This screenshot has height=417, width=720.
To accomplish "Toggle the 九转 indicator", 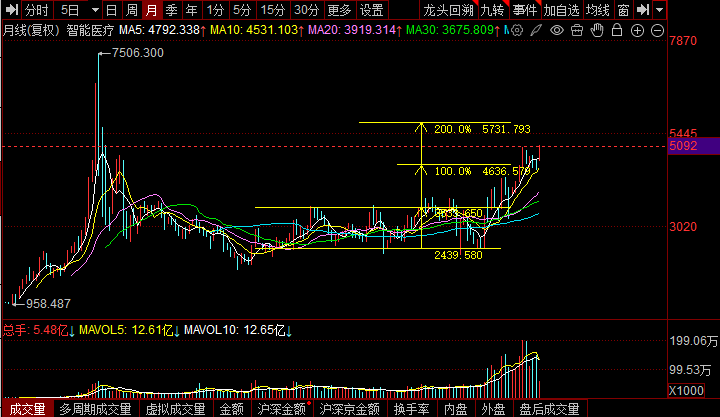I will 493,10.
